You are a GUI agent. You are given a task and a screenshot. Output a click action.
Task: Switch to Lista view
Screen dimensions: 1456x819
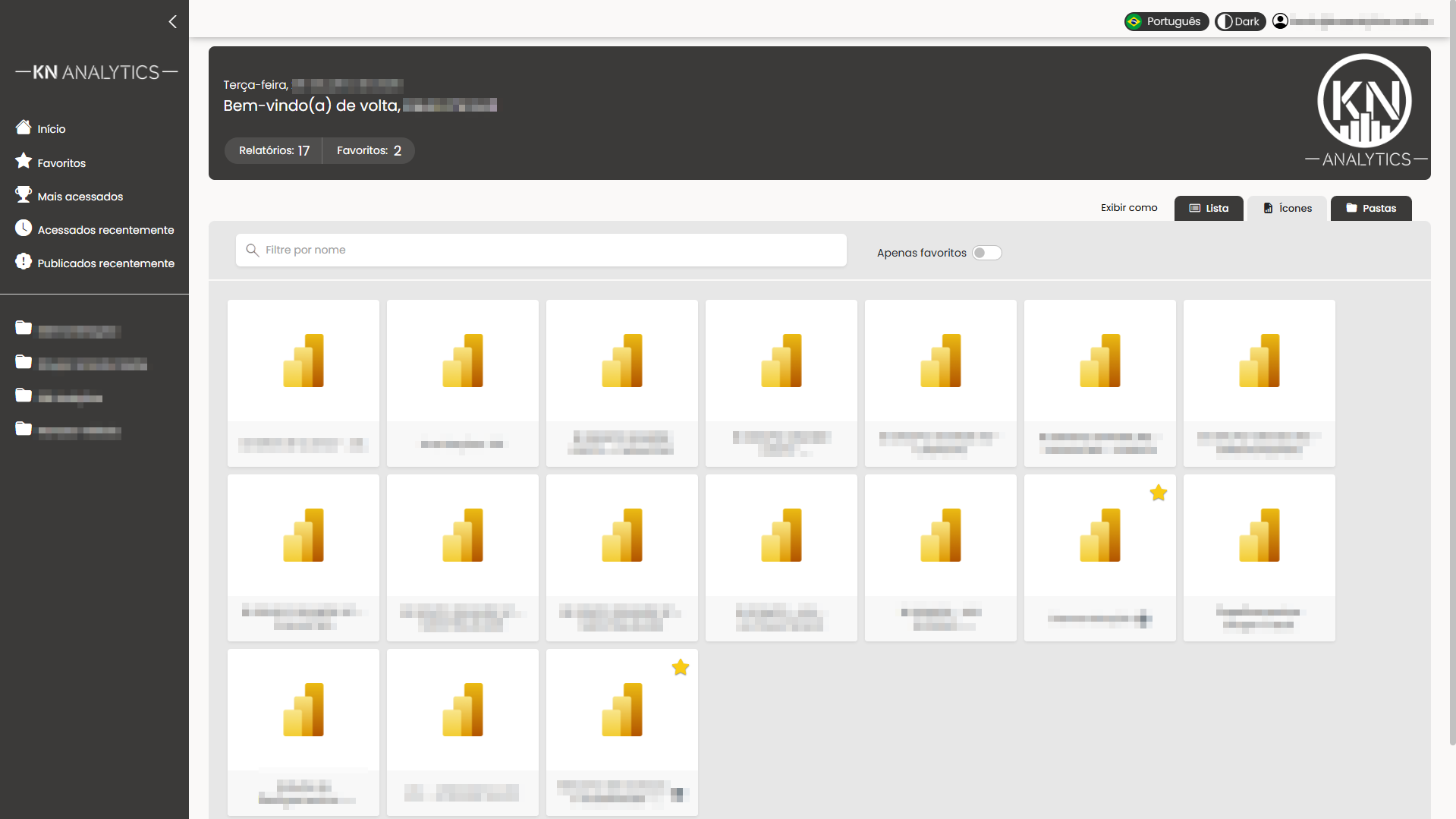point(1209,208)
